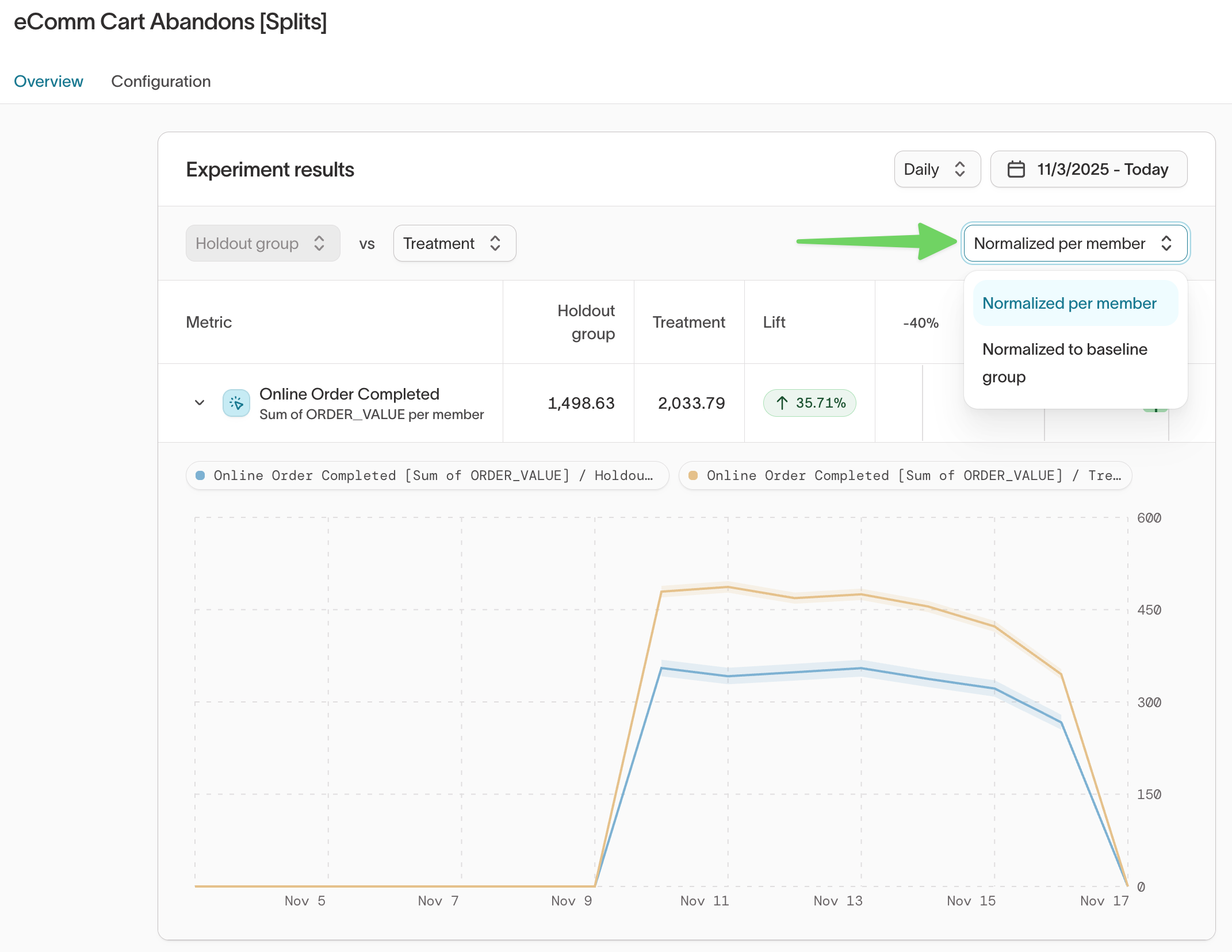Click the calendar icon in date range
The image size is (1232, 952).
(1016, 169)
